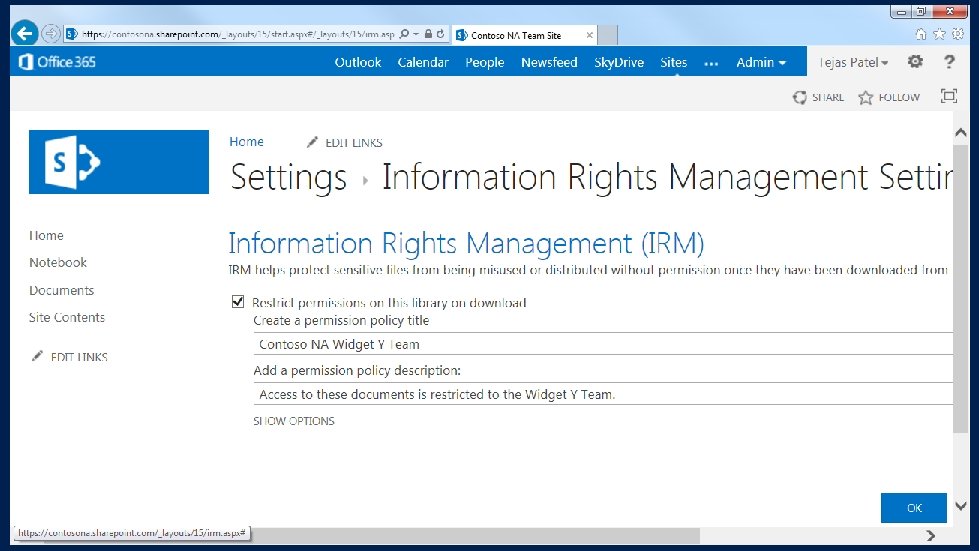
Task: Open Site Contents in left sidebar
Action: [67, 318]
